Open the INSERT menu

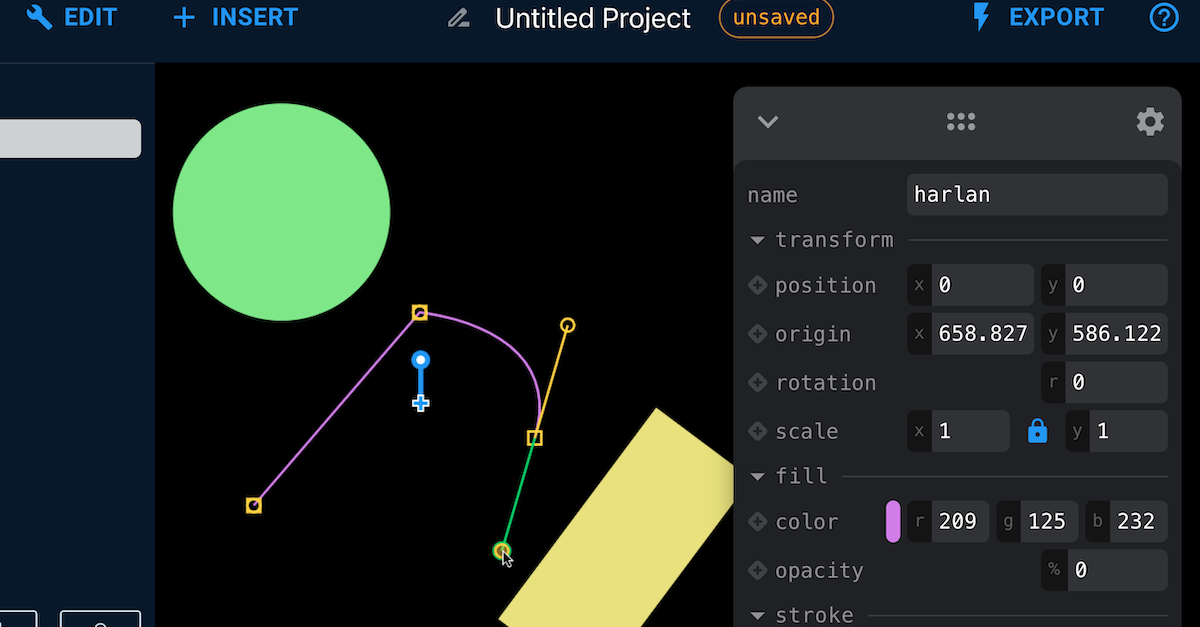click(x=235, y=17)
